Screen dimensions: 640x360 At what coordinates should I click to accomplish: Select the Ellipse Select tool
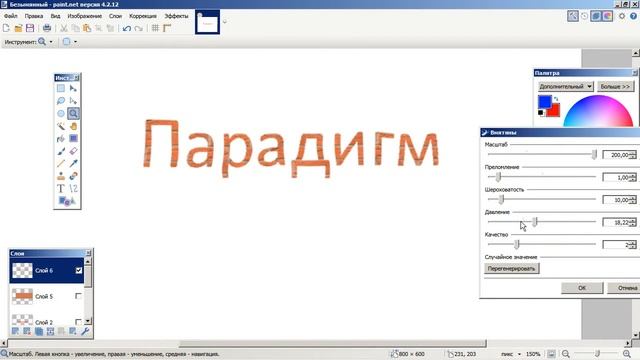[61, 113]
